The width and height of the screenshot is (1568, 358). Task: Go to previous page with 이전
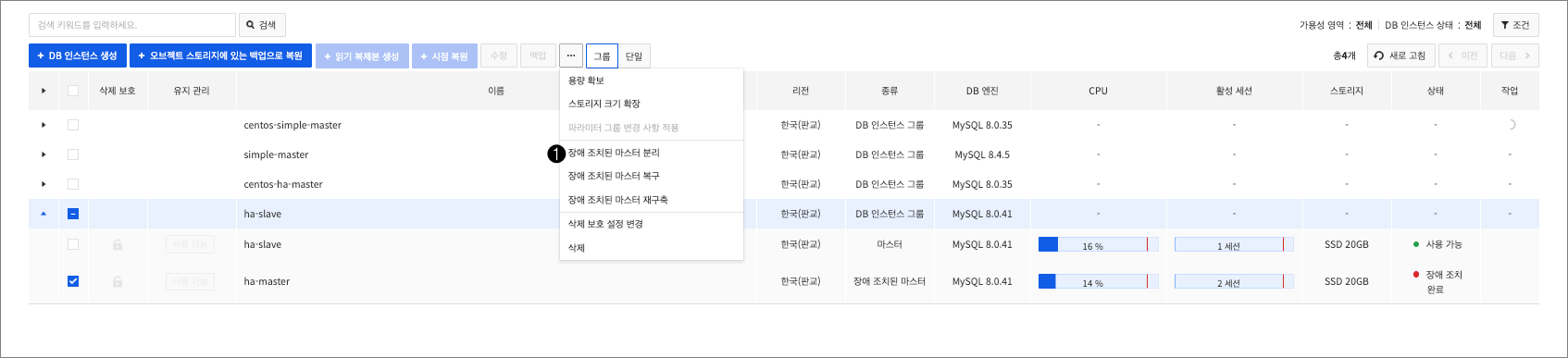pyautogui.click(x=1463, y=56)
